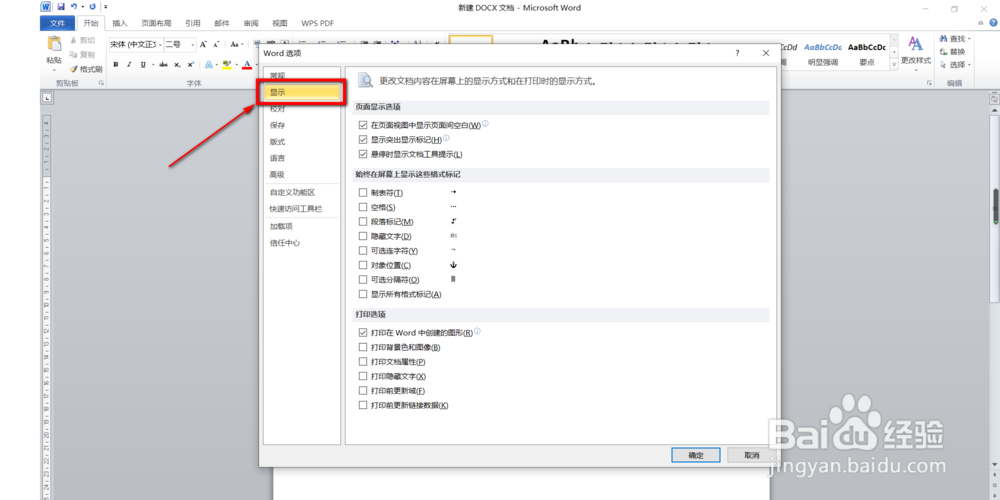1000x500 pixels.
Task: Toggle 显示突出显示标记 checkbox
Action: [x=363, y=140]
